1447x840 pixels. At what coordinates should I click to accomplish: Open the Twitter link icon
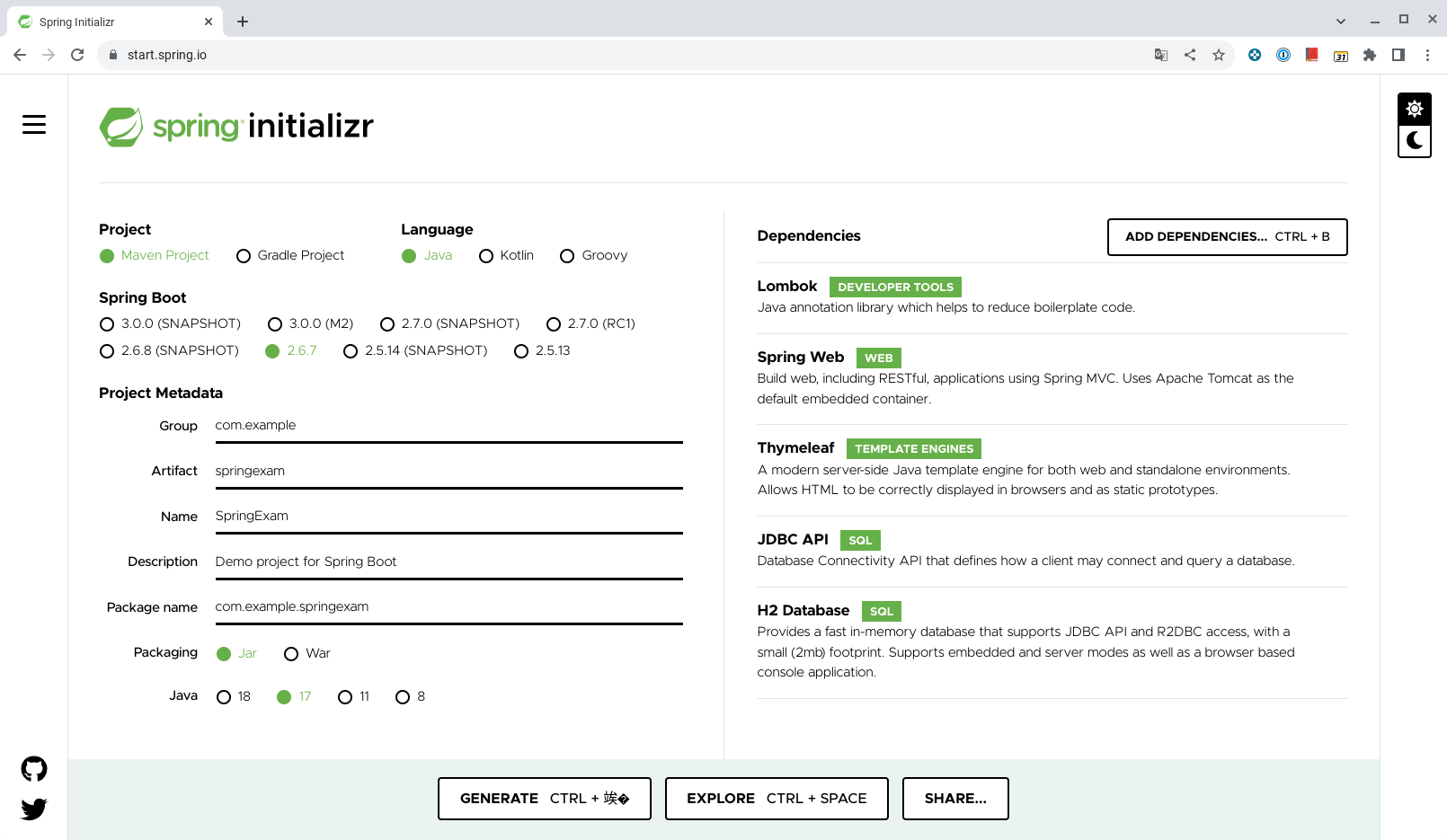34,809
